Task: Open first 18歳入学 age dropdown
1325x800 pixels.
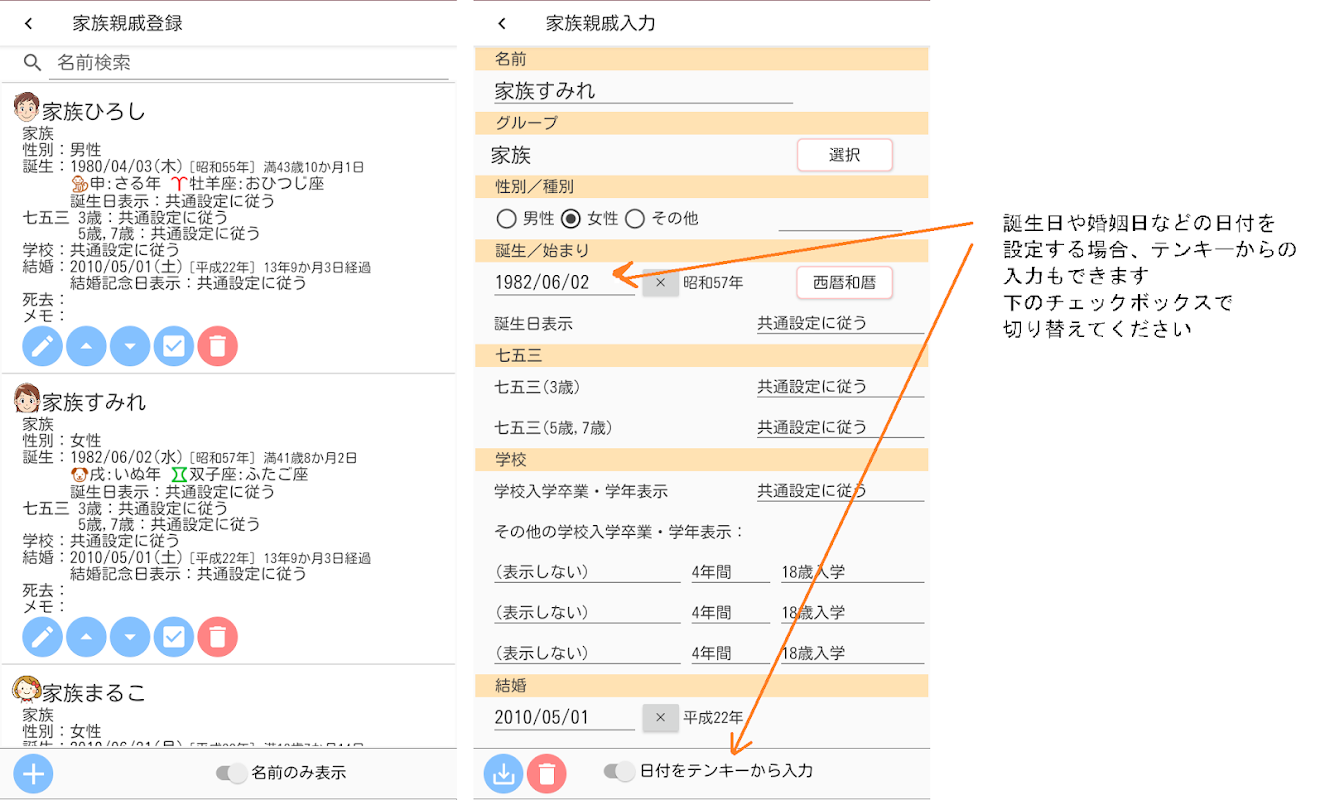Action: pyautogui.click(x=852, y=572)
